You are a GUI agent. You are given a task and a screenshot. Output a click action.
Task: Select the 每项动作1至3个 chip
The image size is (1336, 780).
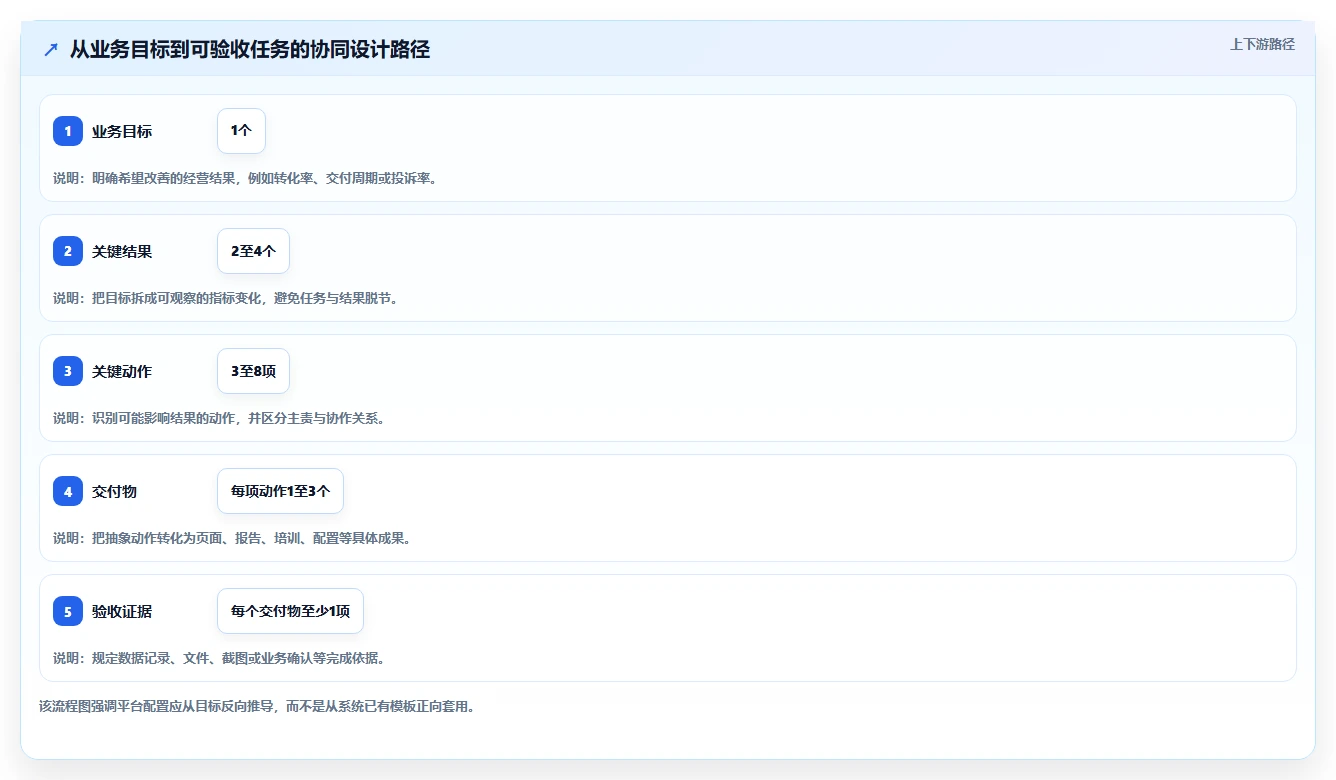(x=280, y=491)
